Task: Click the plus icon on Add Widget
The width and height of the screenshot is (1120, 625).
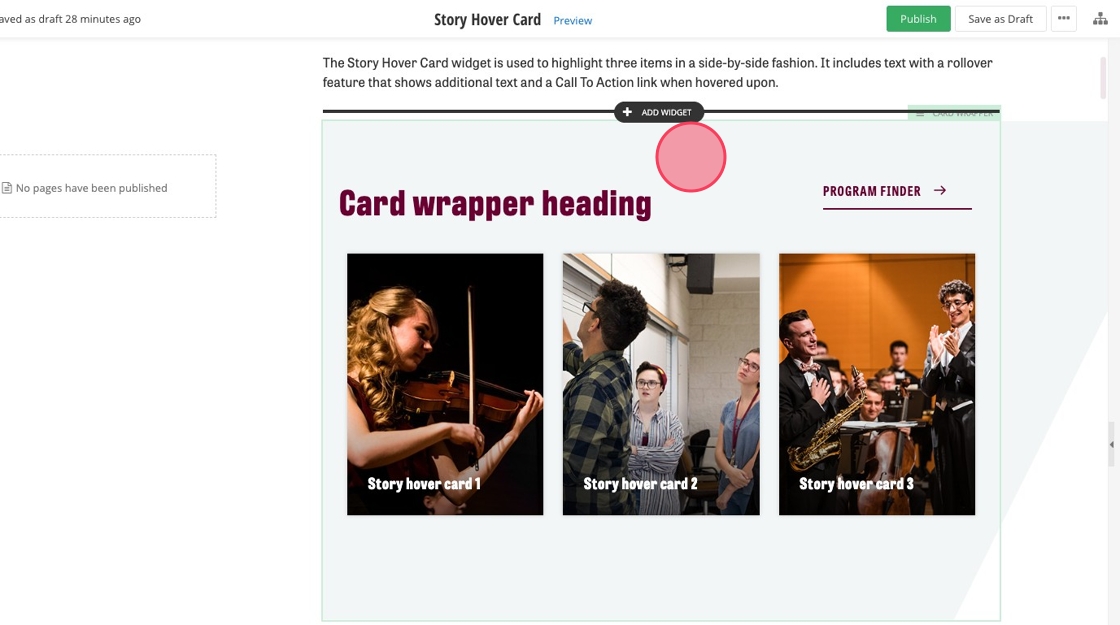Action: point(627,112)
